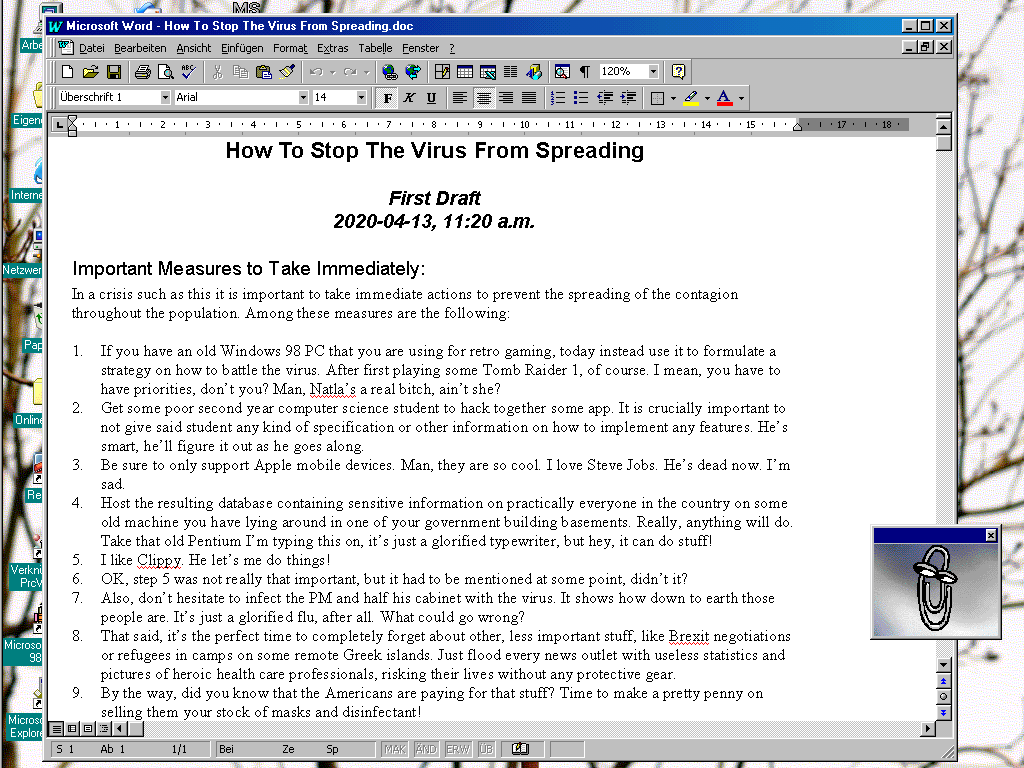The width and height of the screenshot is (1024, 768).
Task: Increase the paragraph indent
Action: (628, 98)
